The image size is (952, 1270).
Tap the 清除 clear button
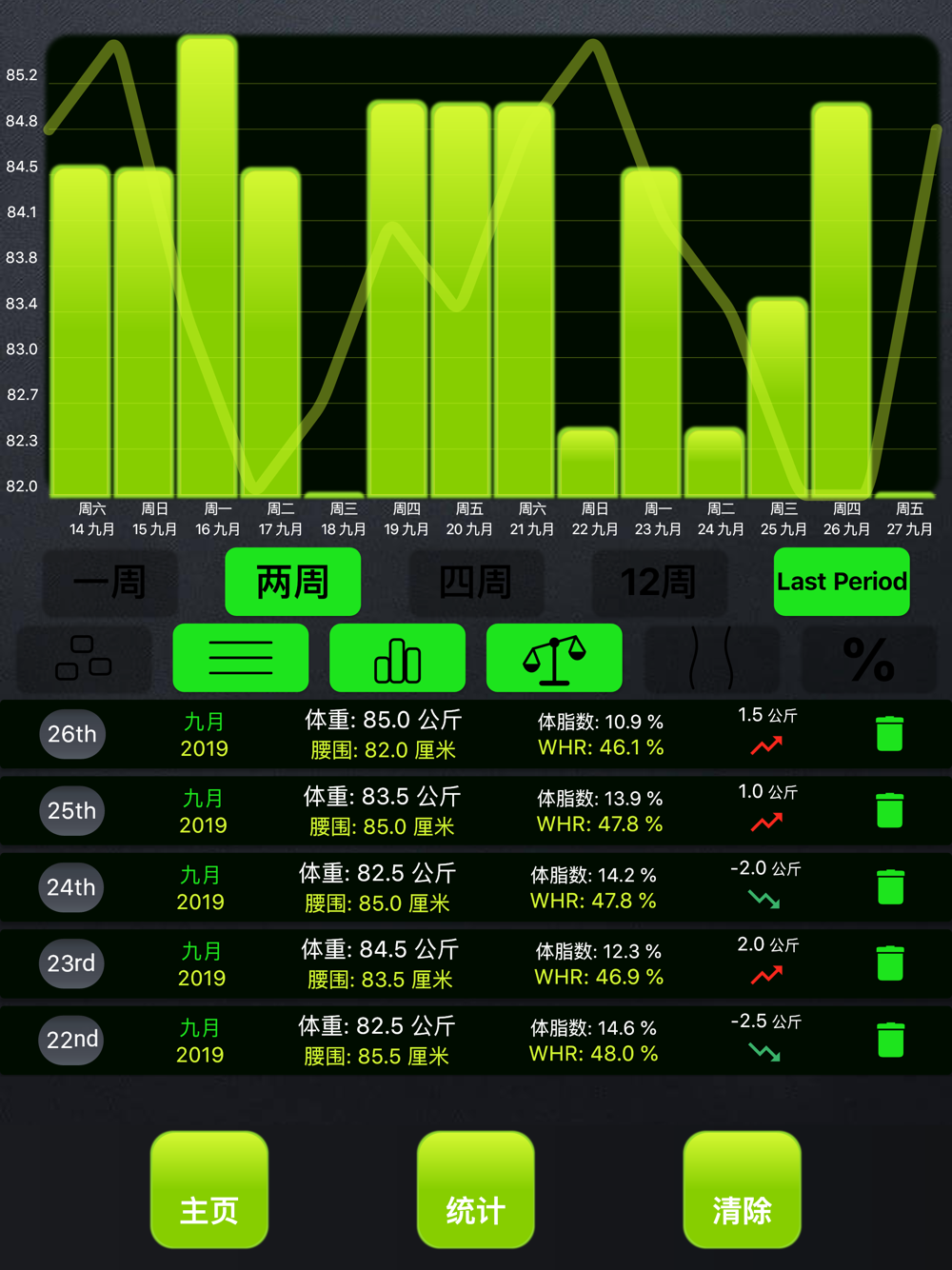pyautogui.click(x=743, y=1190)
